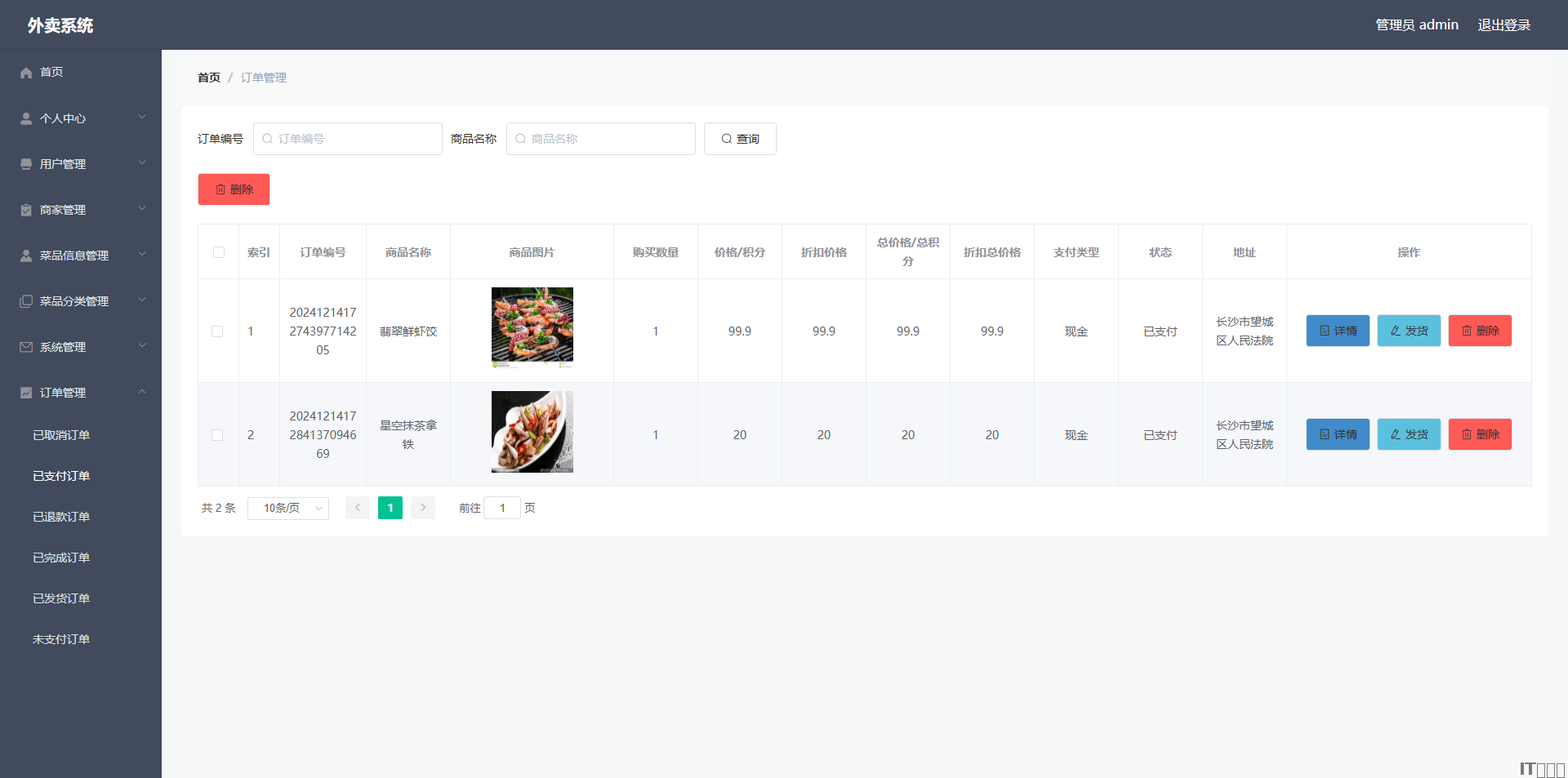1568x778 pixels.
Task: Click the 菜品信息管理 sidebar icon
Action: pos(26,256)
